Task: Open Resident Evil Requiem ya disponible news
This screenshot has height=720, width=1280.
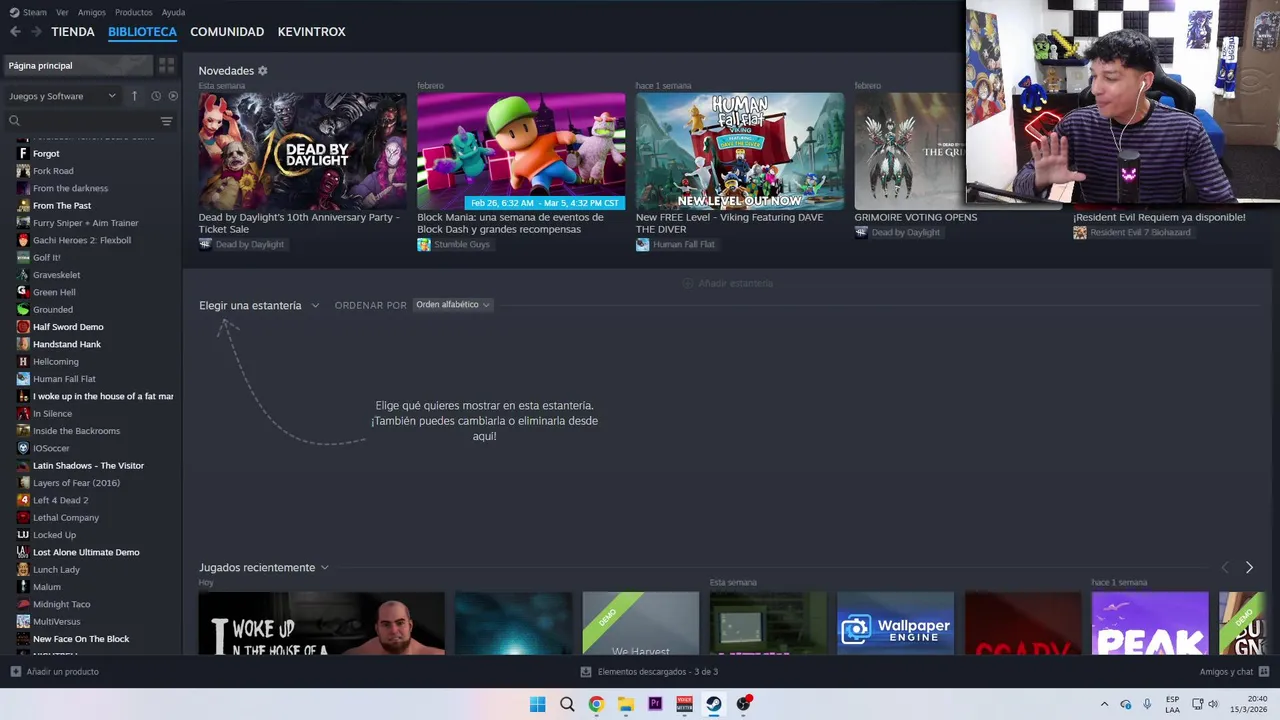Action: click(x=1159, y=217)
